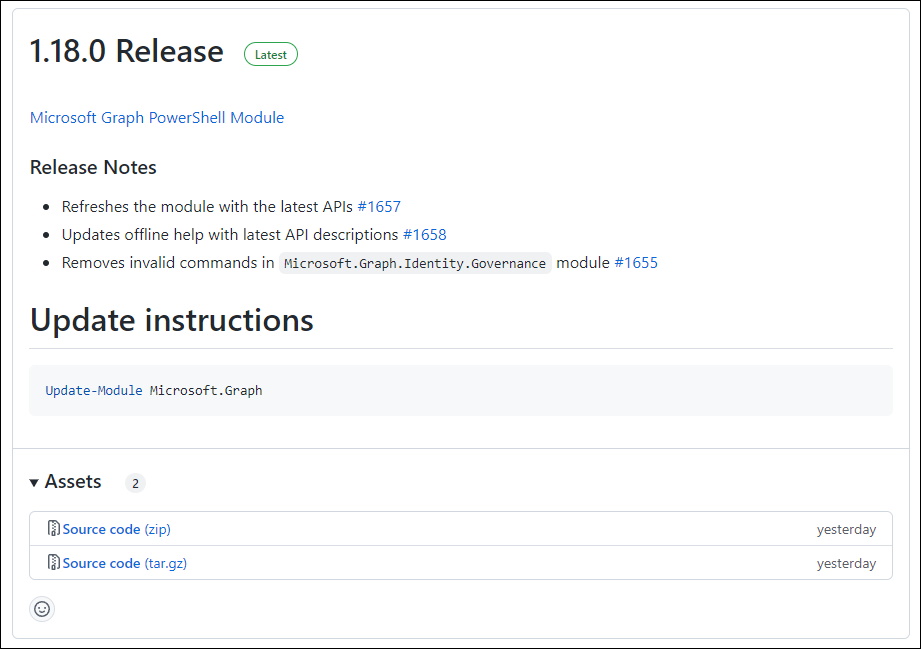The width and height of the screenshot is (921, 649).
Task: Click the archive icon beside Source code (tar.gz)
Action: pyautogui.click(x=53, y=563)
